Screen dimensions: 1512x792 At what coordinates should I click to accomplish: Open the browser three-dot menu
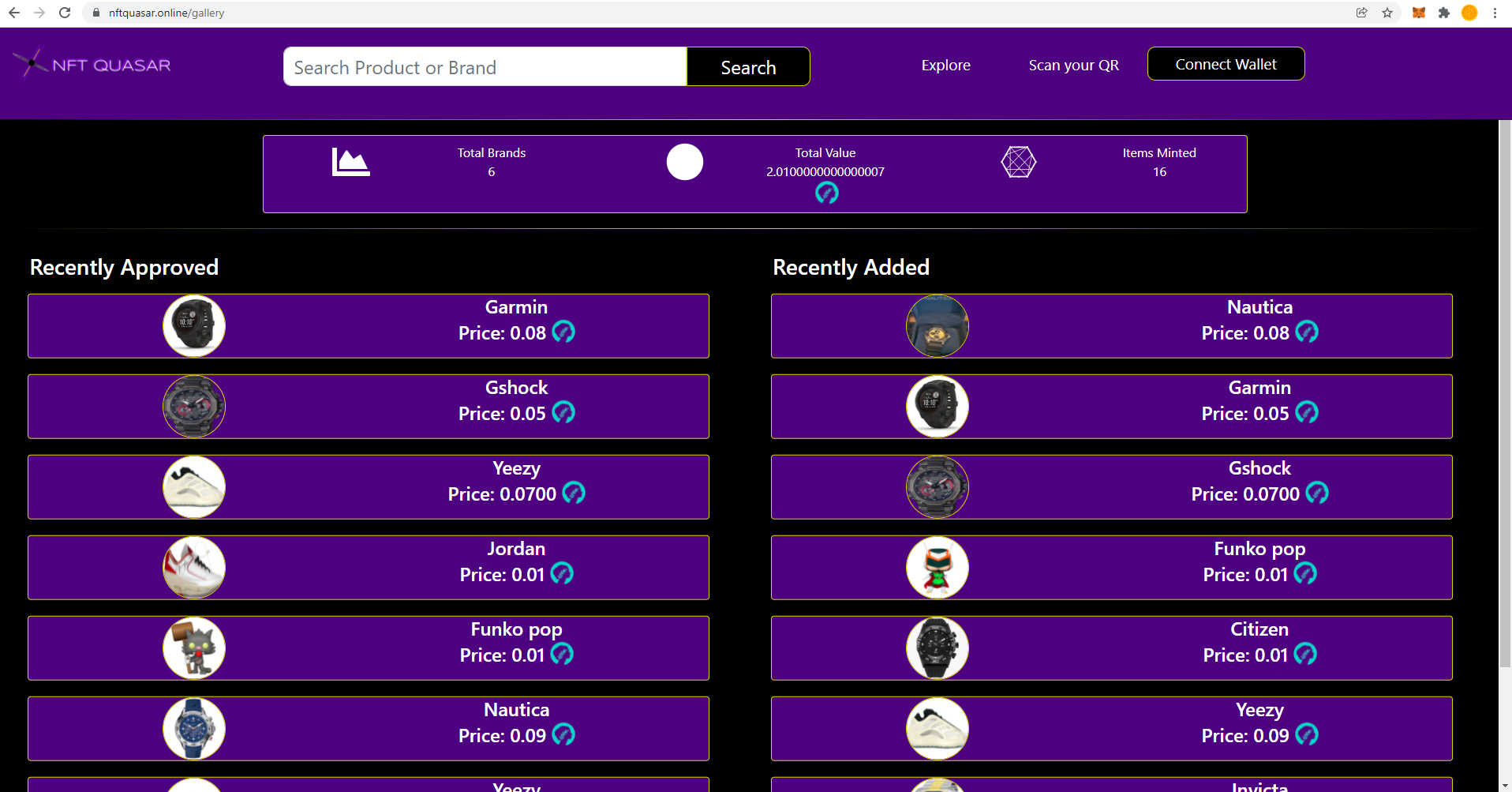click(x=1495, y=13)
